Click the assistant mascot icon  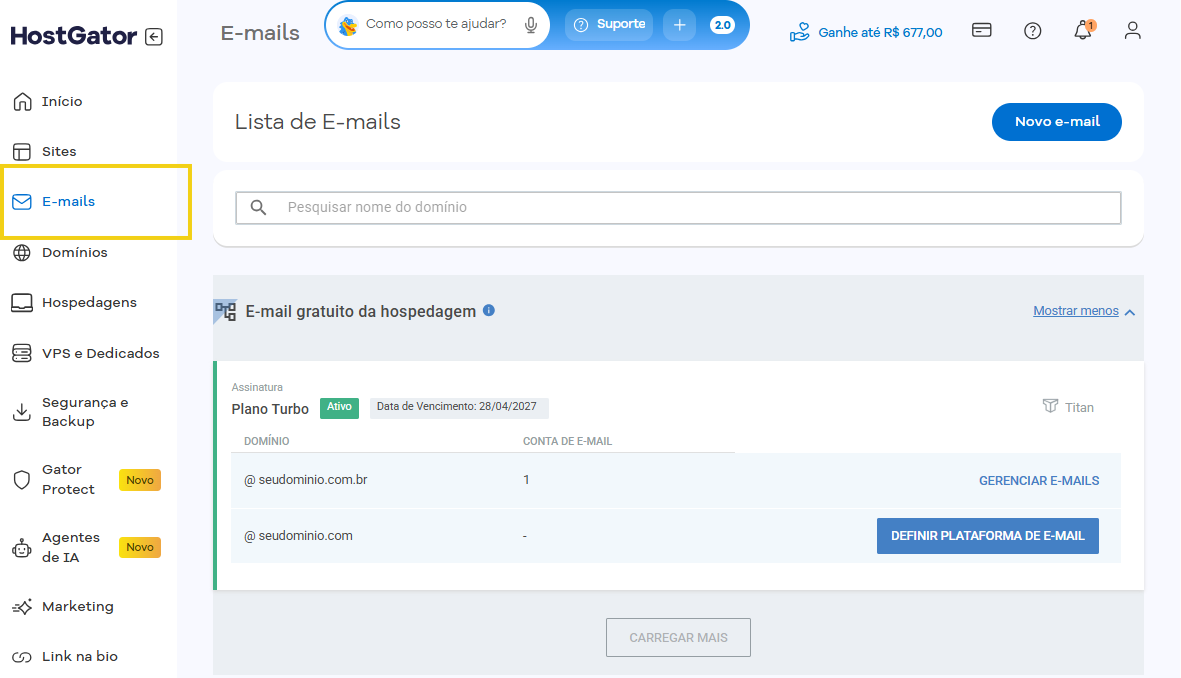tap(347, 25)
